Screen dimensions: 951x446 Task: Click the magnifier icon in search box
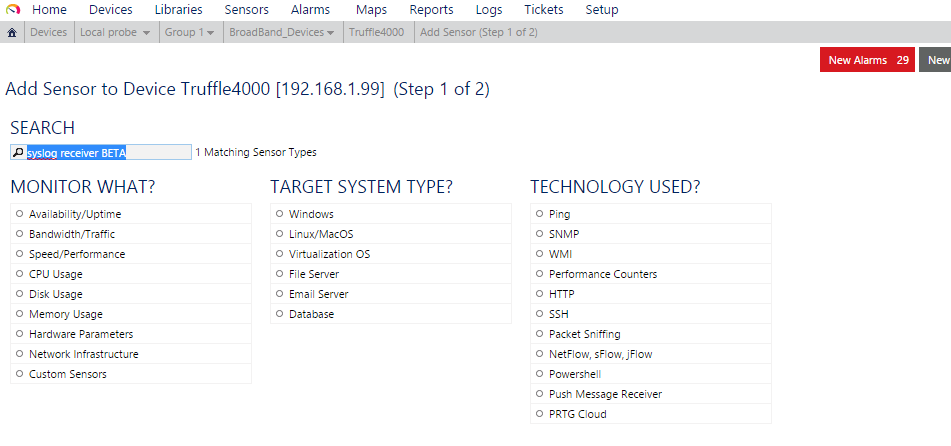pos(18,153)
